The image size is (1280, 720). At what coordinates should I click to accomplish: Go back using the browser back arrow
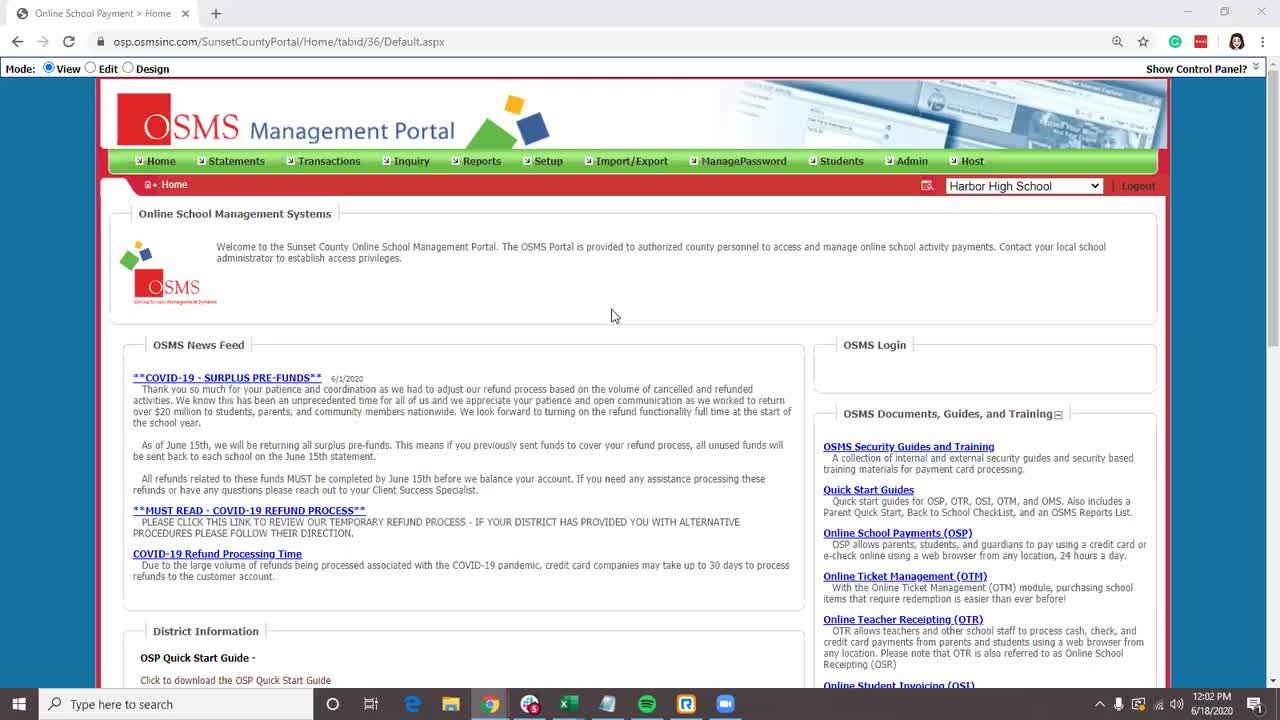pyautogui.click(x=17, y=42)
